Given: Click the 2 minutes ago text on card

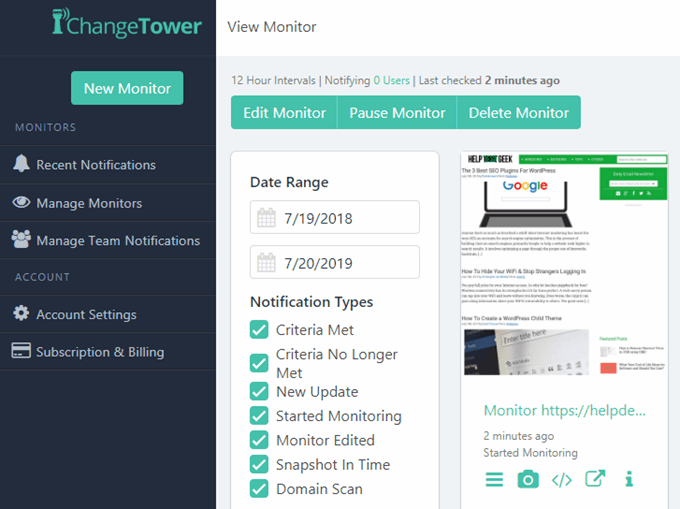Looking at the screenshot, I should tap(519, 436).
